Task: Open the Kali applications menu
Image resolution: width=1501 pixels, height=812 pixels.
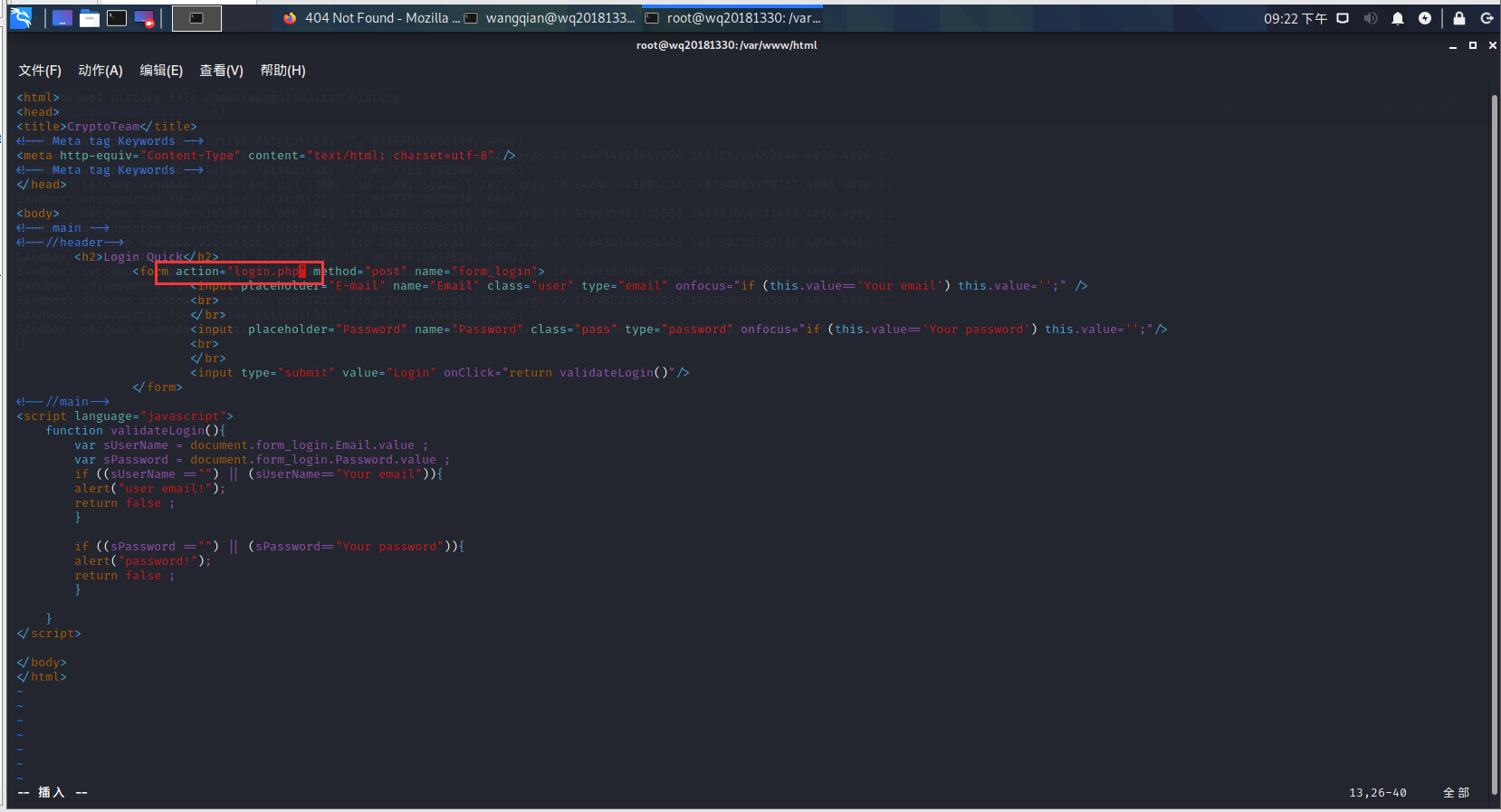Action: [21, 18]
